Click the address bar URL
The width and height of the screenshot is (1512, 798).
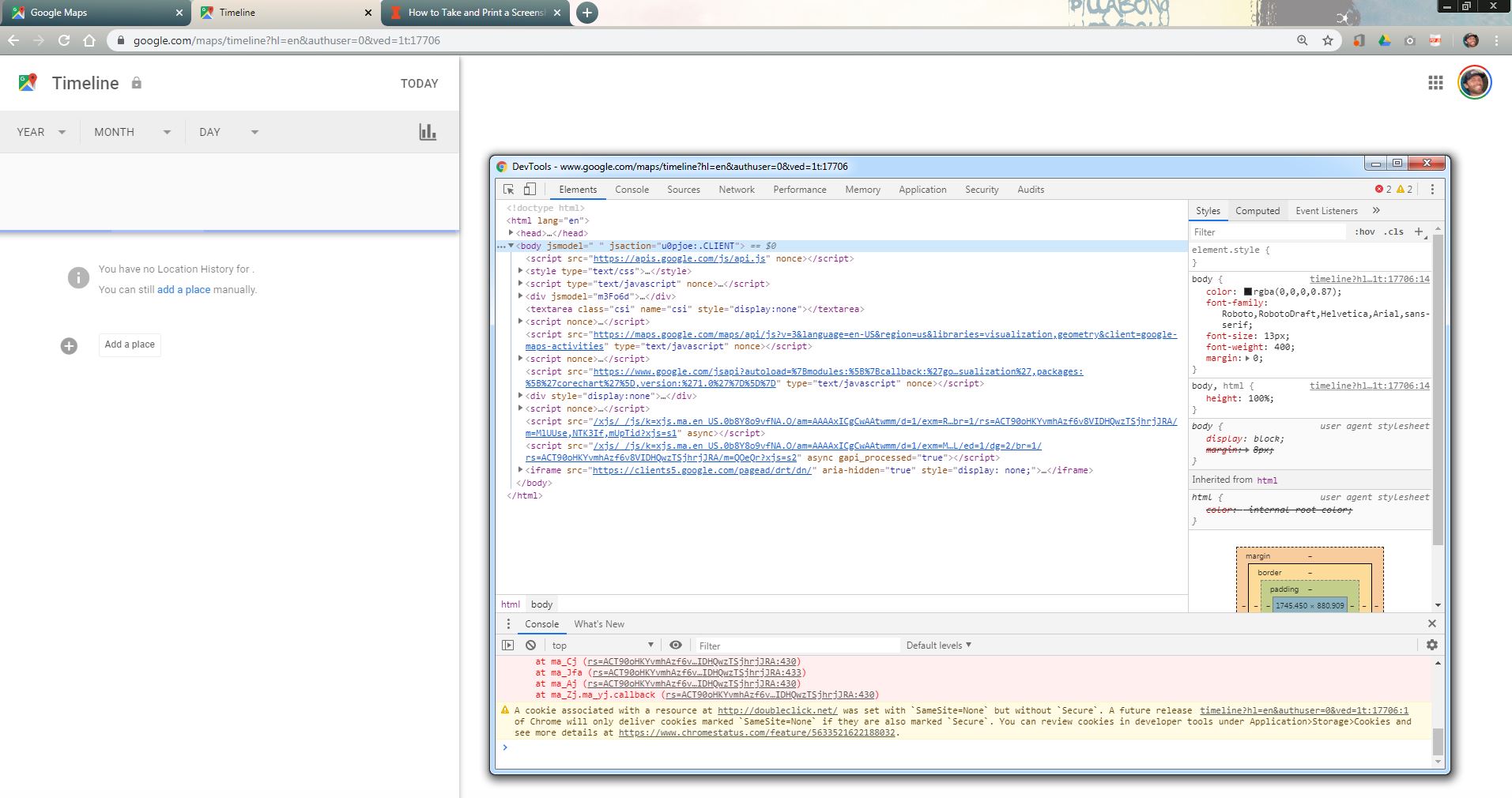[286, 40]
